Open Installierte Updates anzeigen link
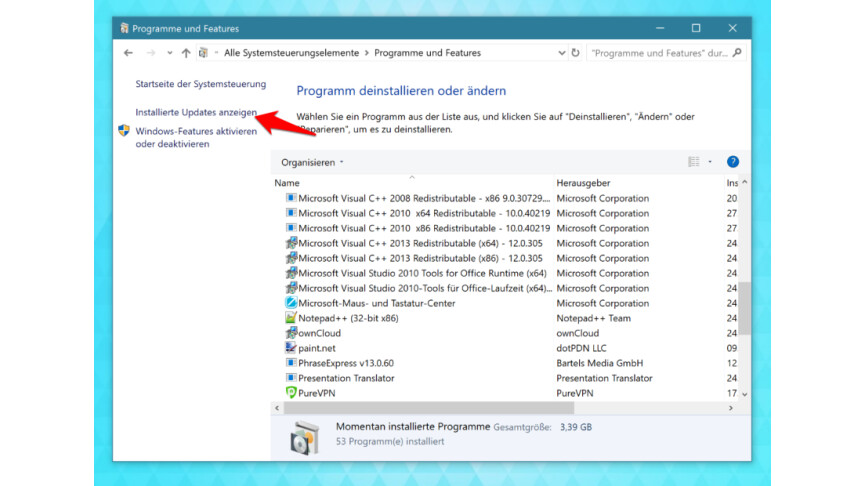Viewport: 864px width, 486px height. (x=196, y=112)
